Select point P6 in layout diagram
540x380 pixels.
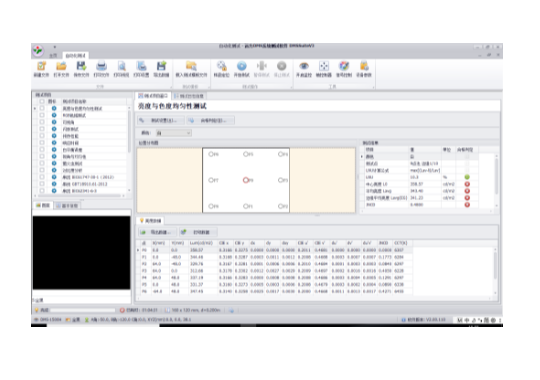(x=211, y=154)
